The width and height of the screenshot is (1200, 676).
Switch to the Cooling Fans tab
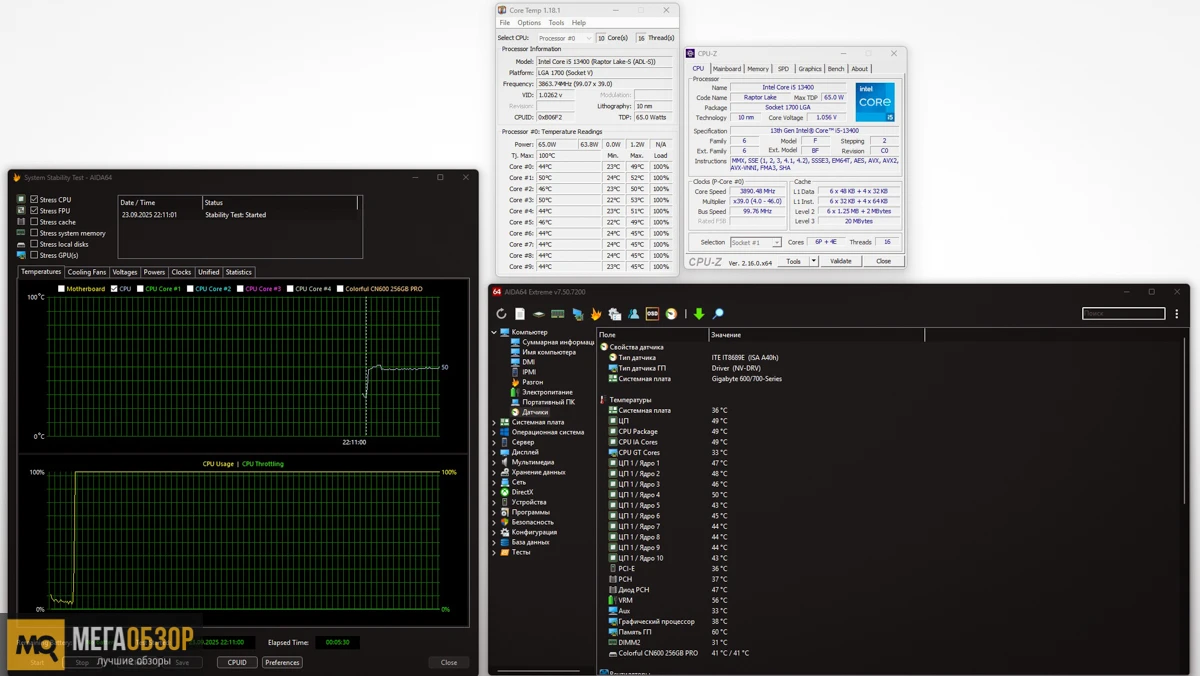[87, 272]
